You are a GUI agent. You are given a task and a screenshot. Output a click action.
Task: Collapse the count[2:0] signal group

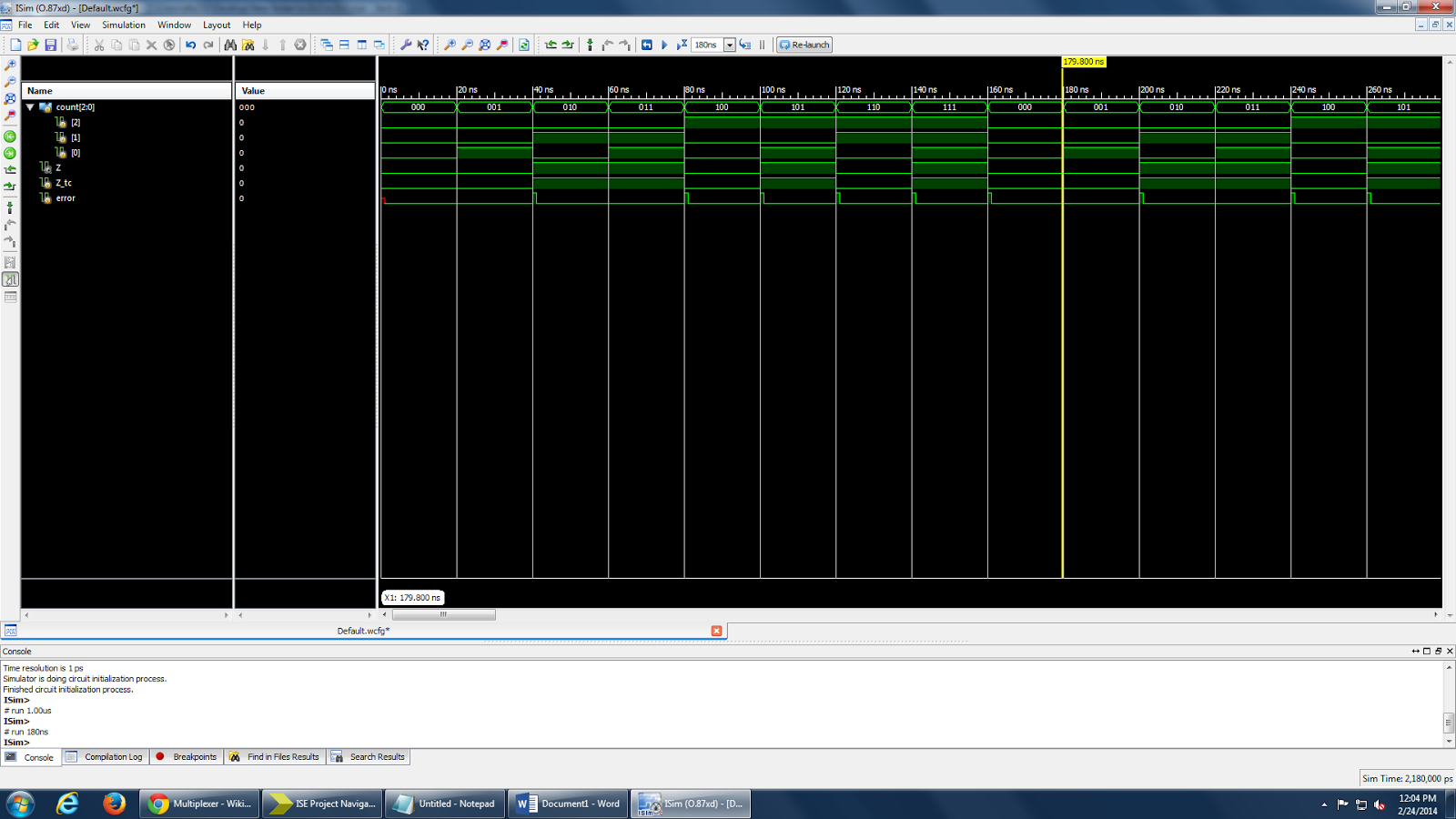[x=30, y=106]
